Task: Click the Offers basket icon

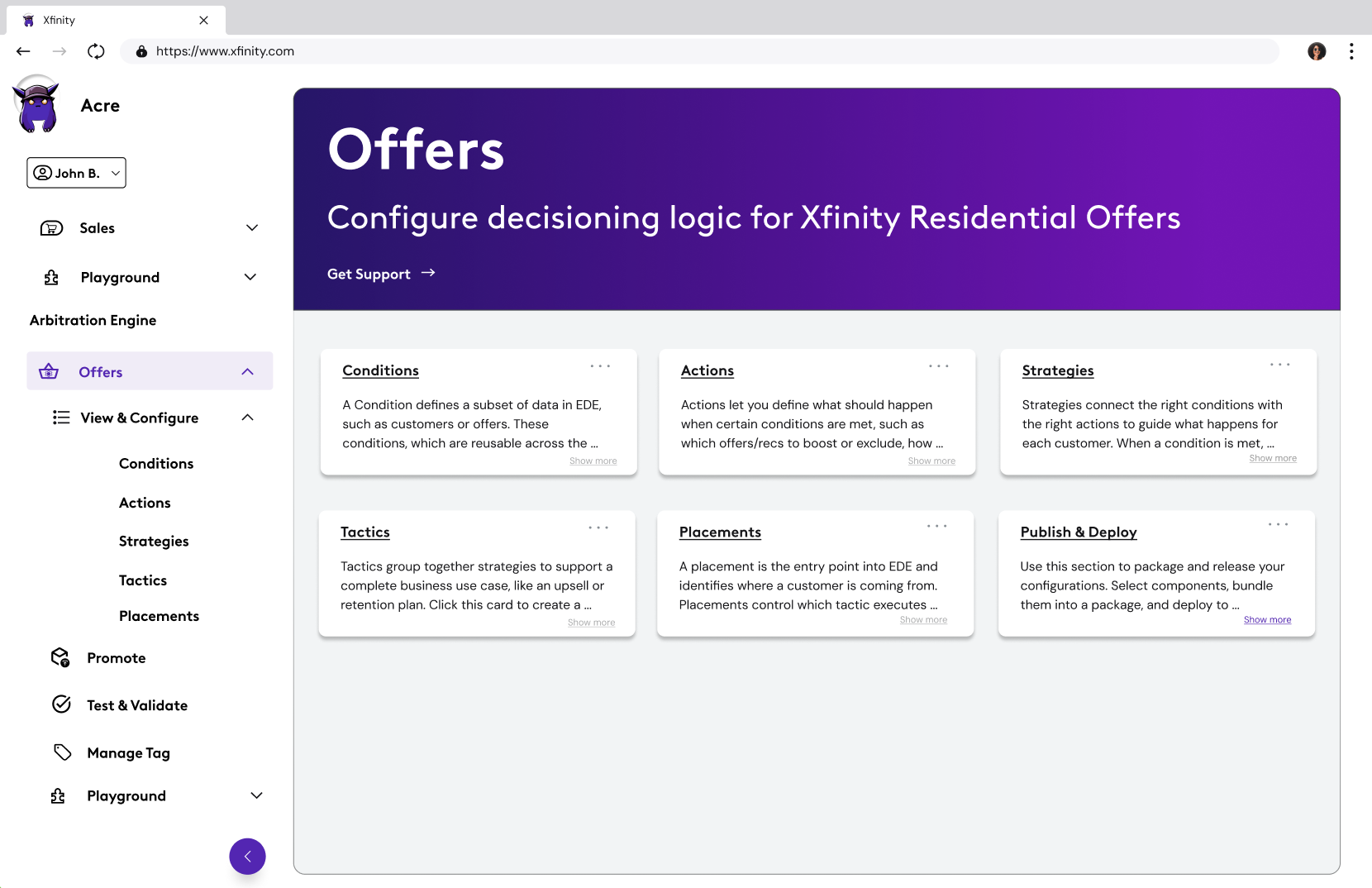Action: 49,371
